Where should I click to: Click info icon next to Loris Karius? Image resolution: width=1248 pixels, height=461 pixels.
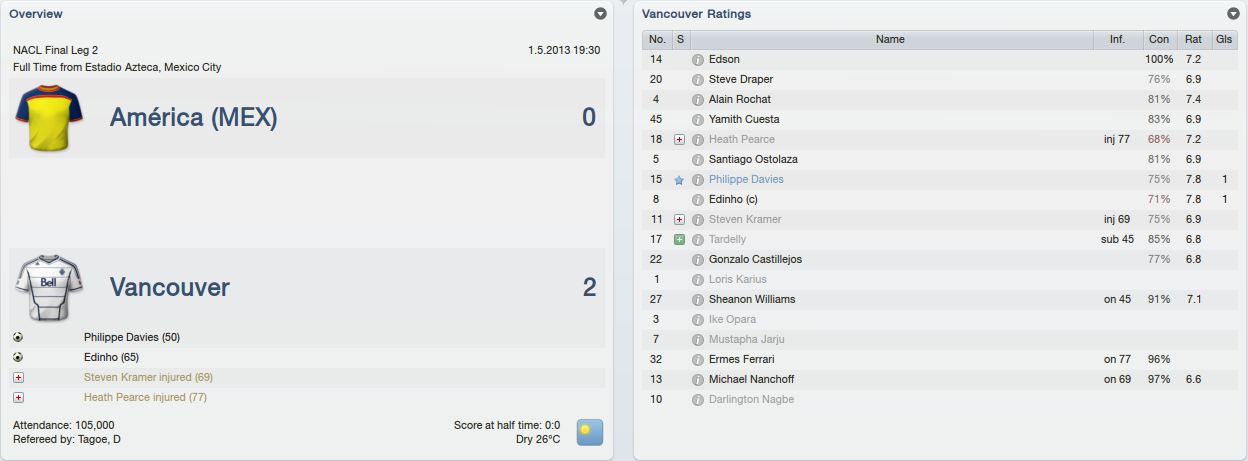(x=698, y=280)
